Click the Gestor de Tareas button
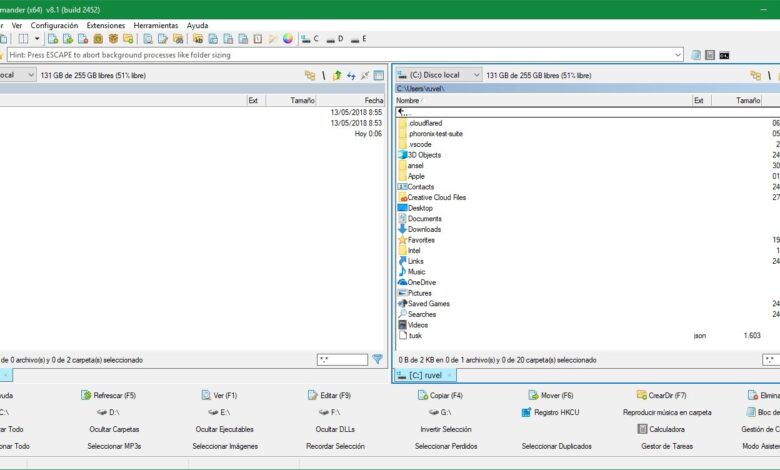780x470 pixels. tap(667, 446)
